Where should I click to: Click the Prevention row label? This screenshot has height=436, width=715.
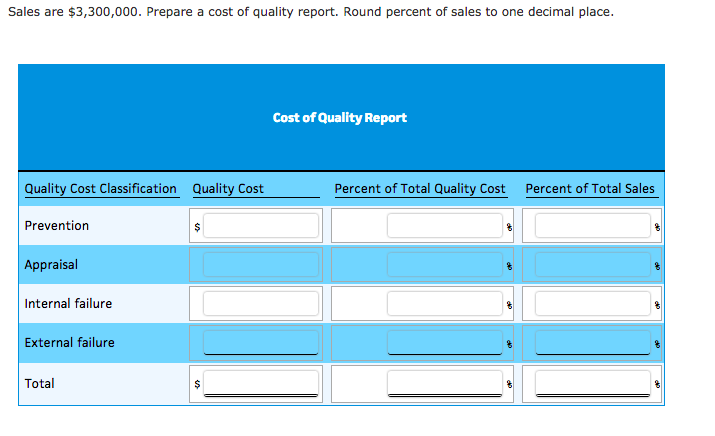click(x=57, y=226)
